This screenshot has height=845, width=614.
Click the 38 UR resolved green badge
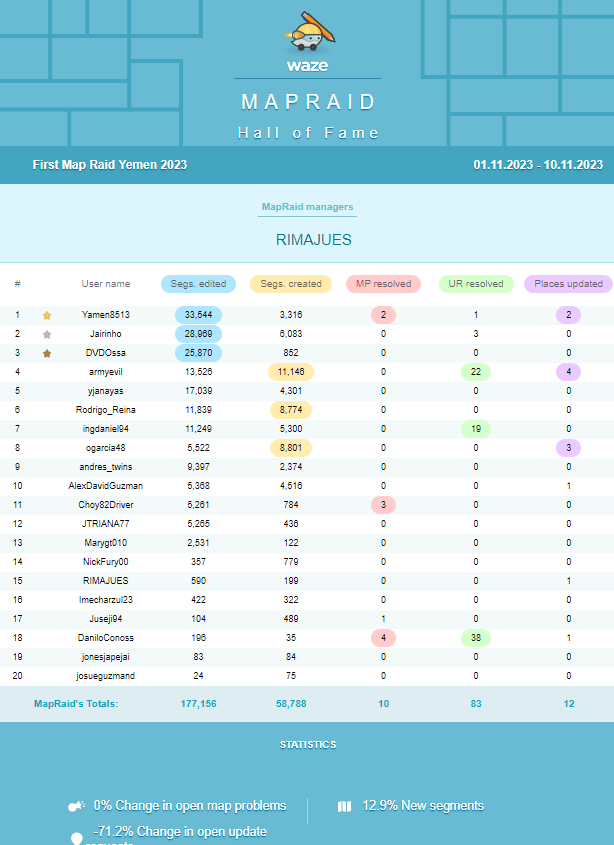pos(476,637)
